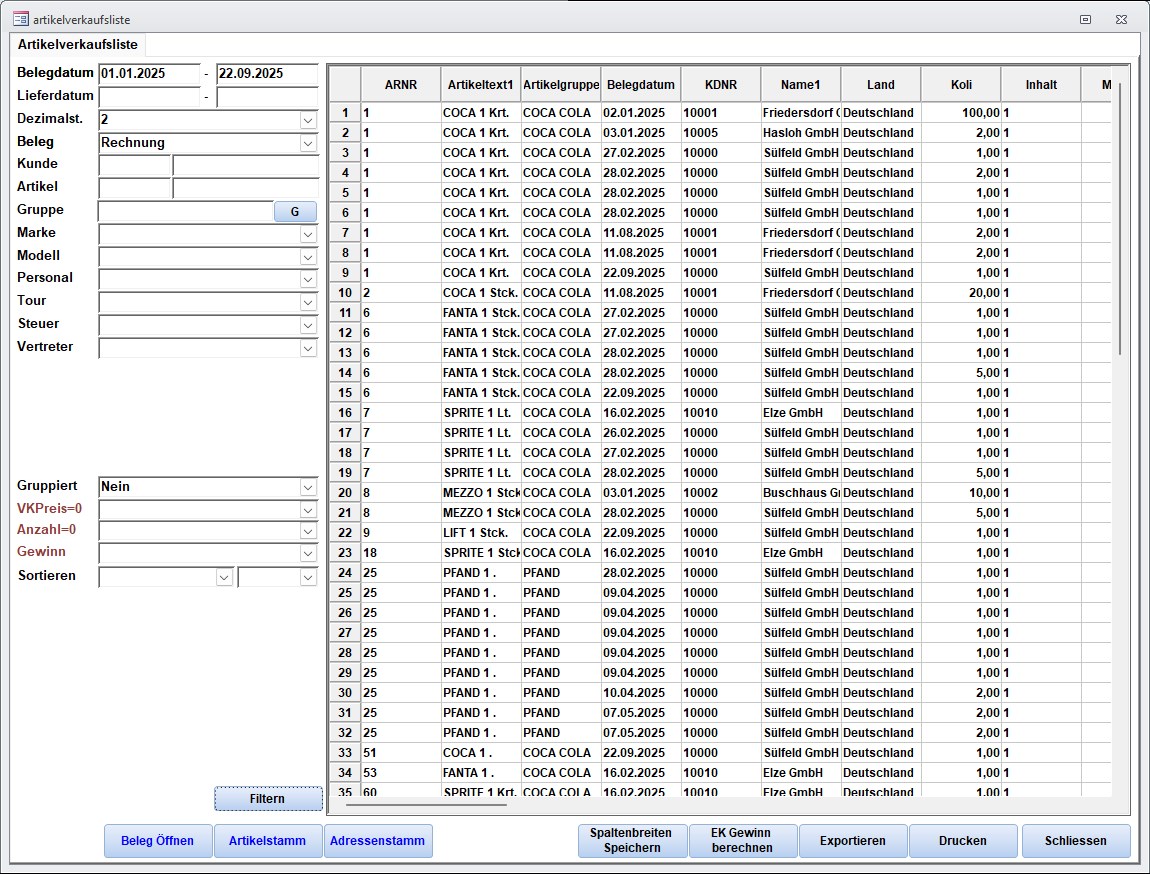Select row 10 via its row header
This screenshot has width=1150, height=874.
coord(345,293)
